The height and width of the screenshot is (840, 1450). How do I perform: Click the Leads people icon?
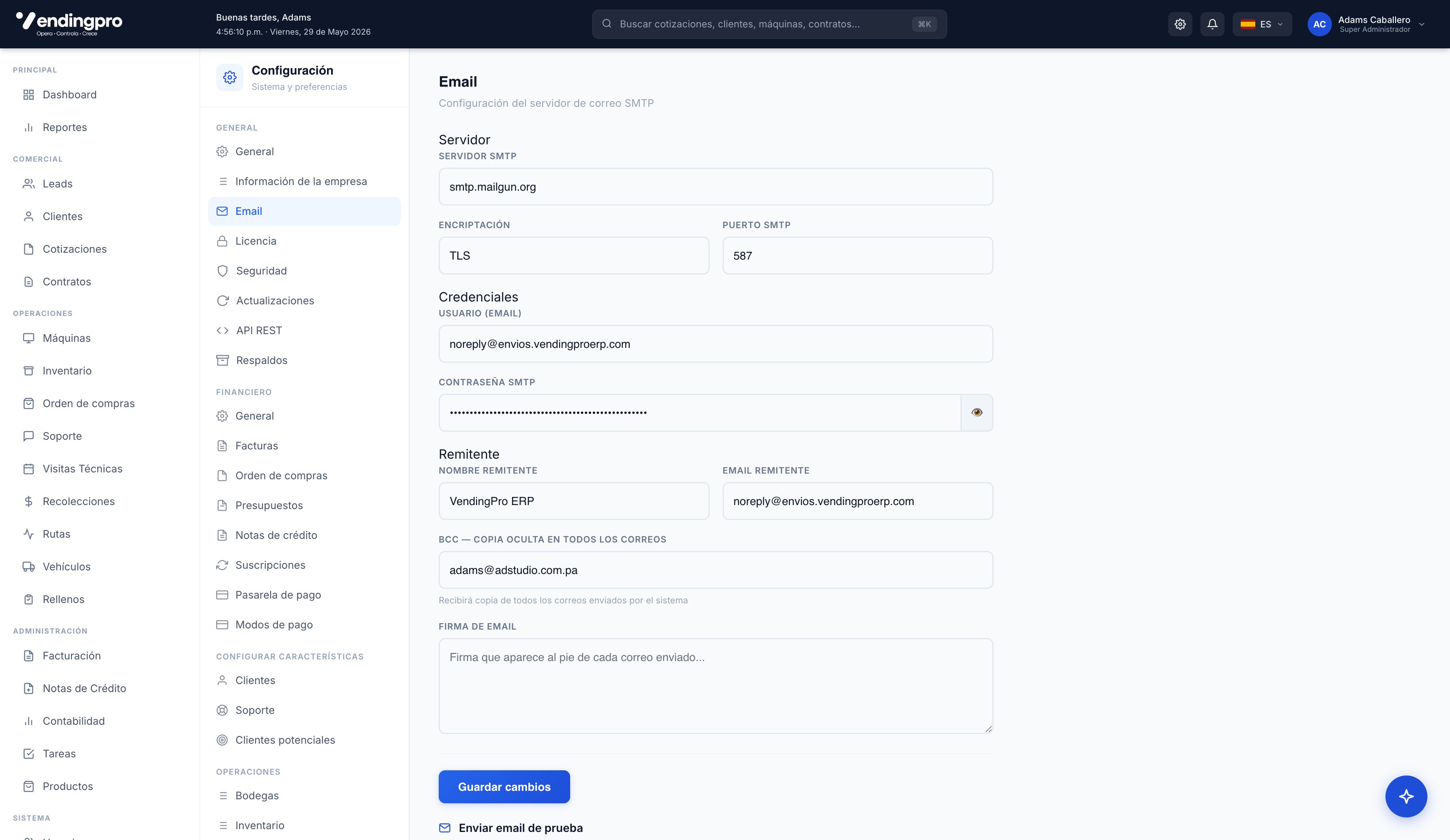[x=28, y=184]
